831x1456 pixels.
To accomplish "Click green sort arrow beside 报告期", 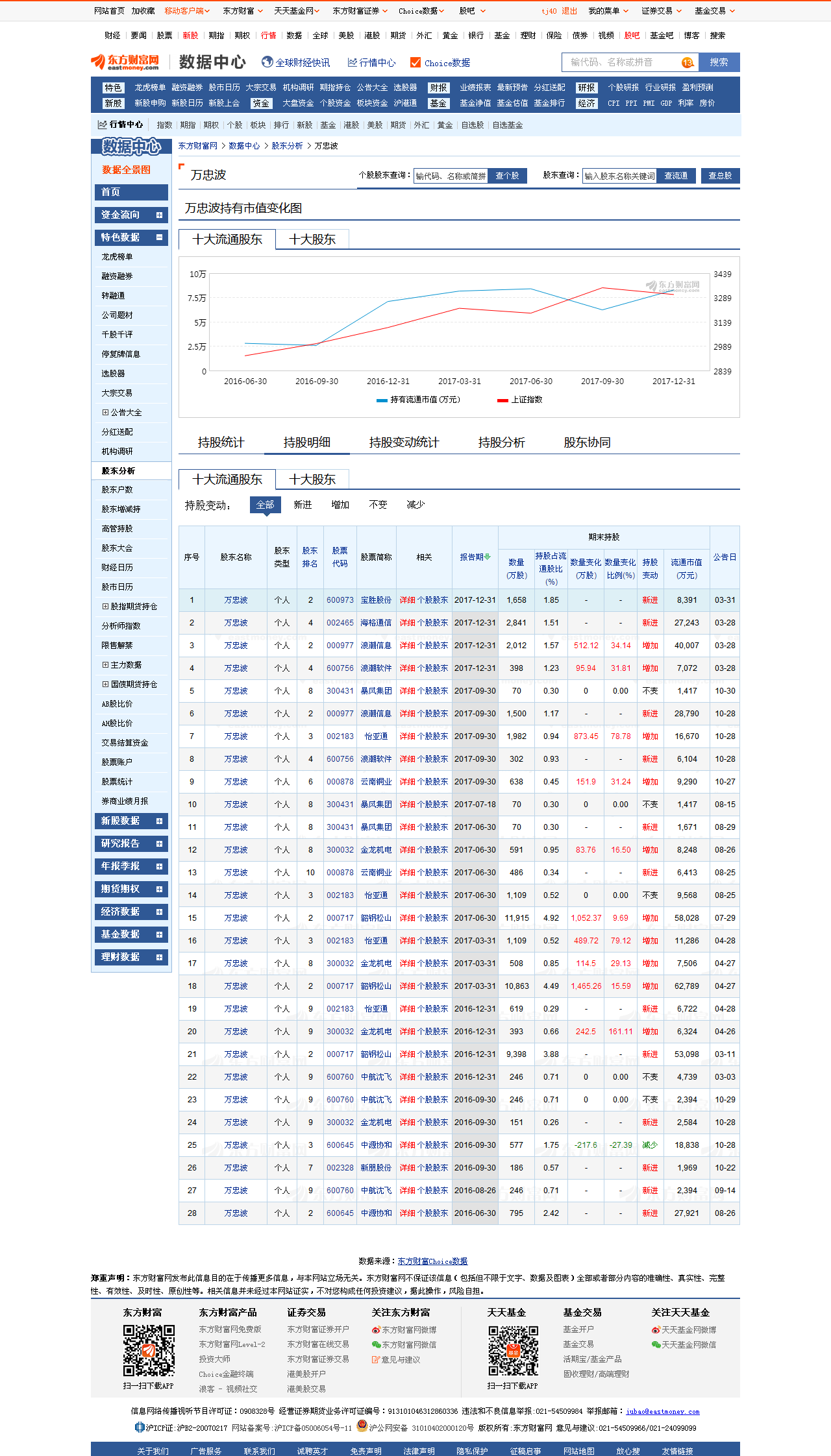I will (x=488, y=557).
